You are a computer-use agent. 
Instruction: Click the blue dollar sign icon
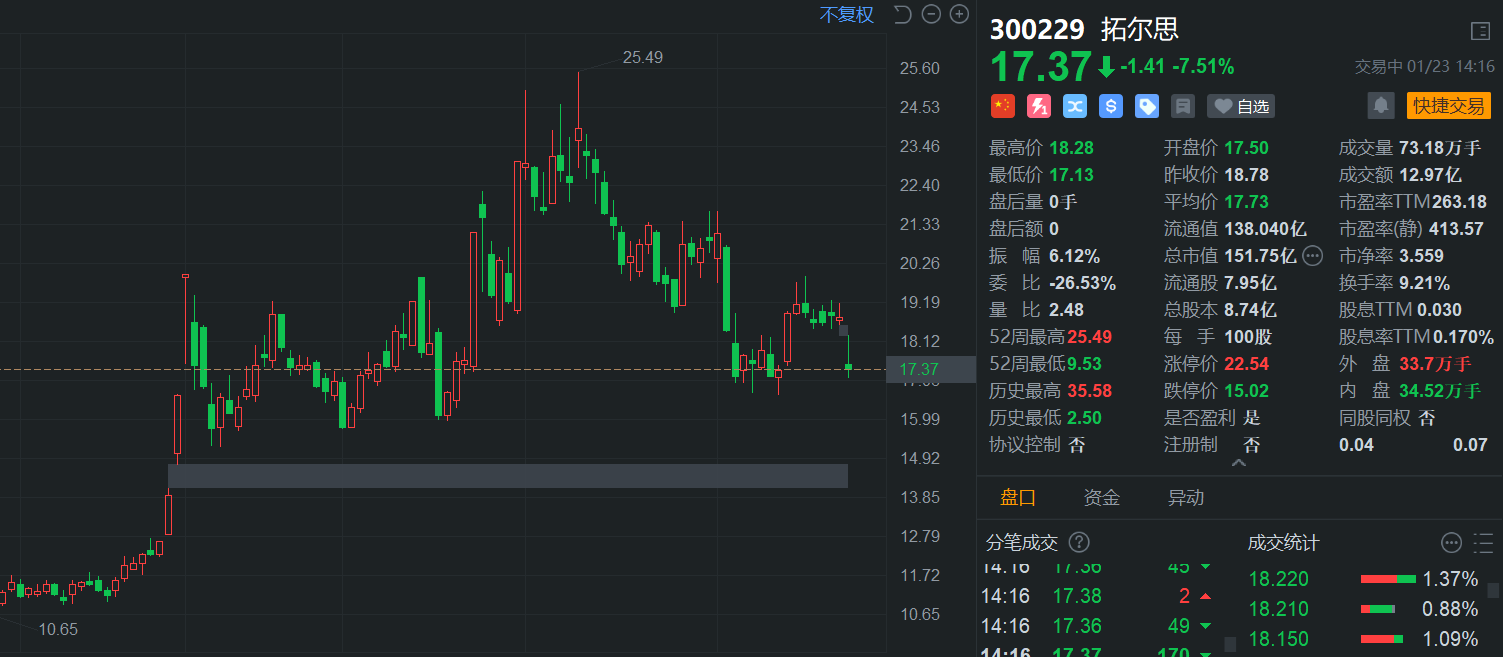click(1111, 106)
